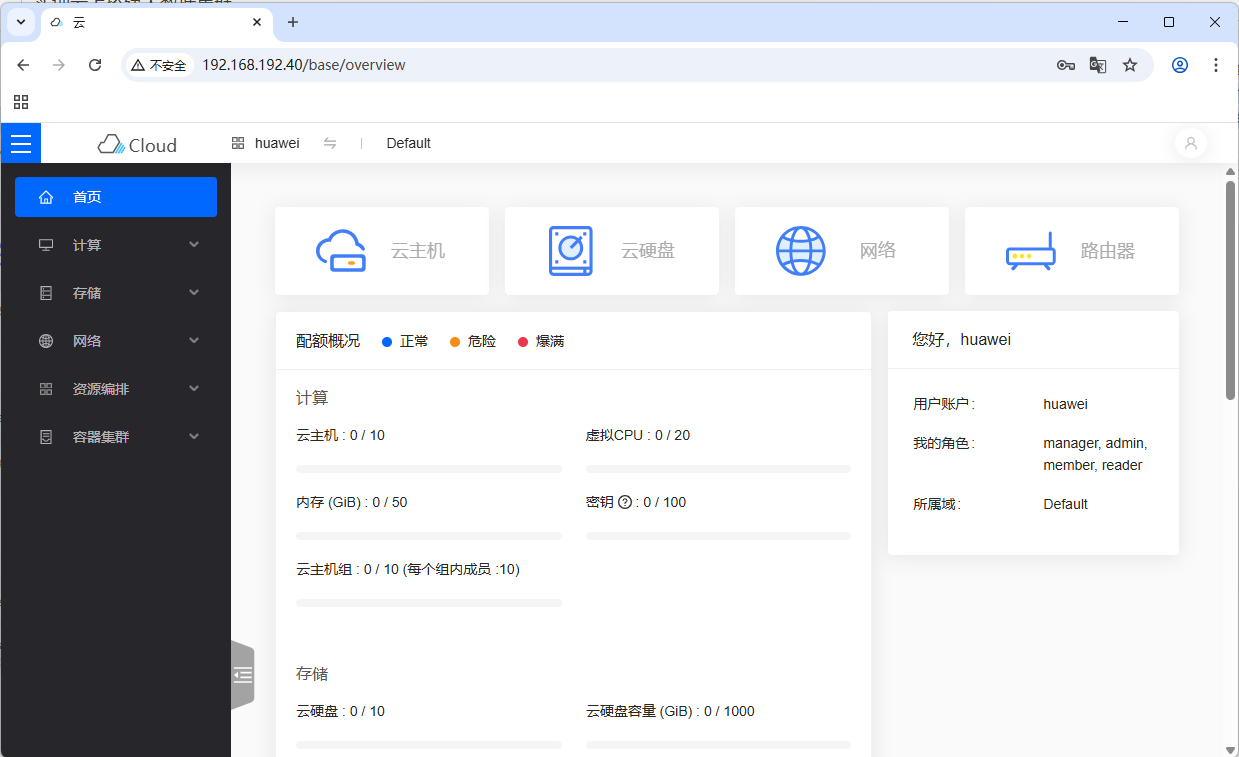Screen dimensions: 1239x757
Task: Click the globe icon beside sidebar 网络
Action: pos(46,341)
